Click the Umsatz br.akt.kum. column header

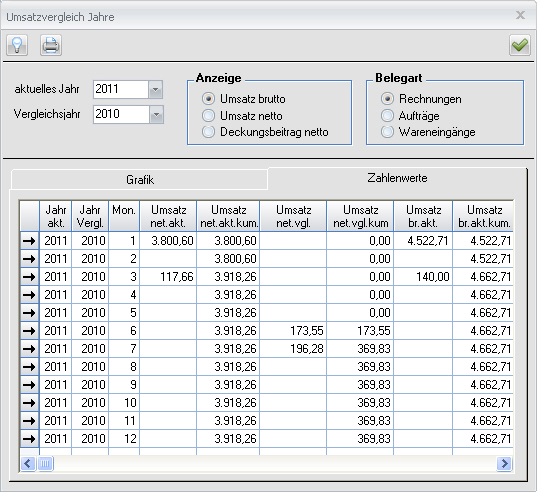[483, 216]
